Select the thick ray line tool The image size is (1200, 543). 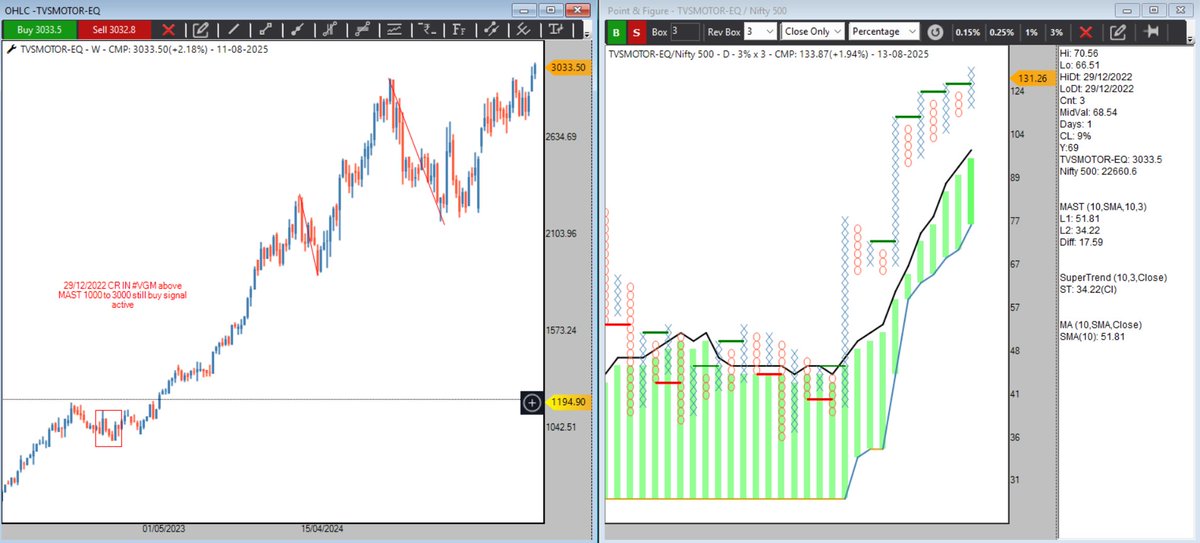[300, 31]
